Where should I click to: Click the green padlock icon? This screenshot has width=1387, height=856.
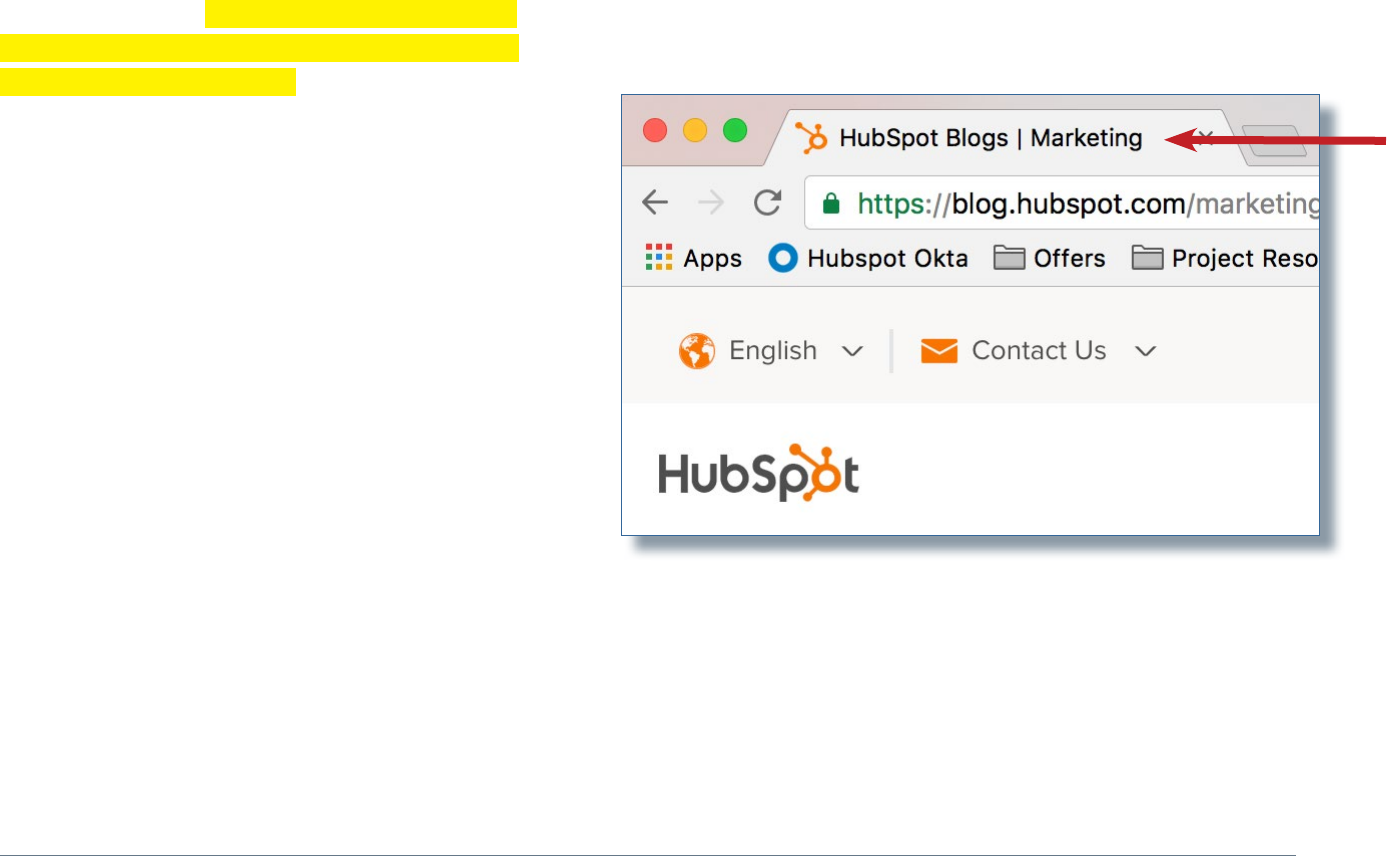click(829, 204)
